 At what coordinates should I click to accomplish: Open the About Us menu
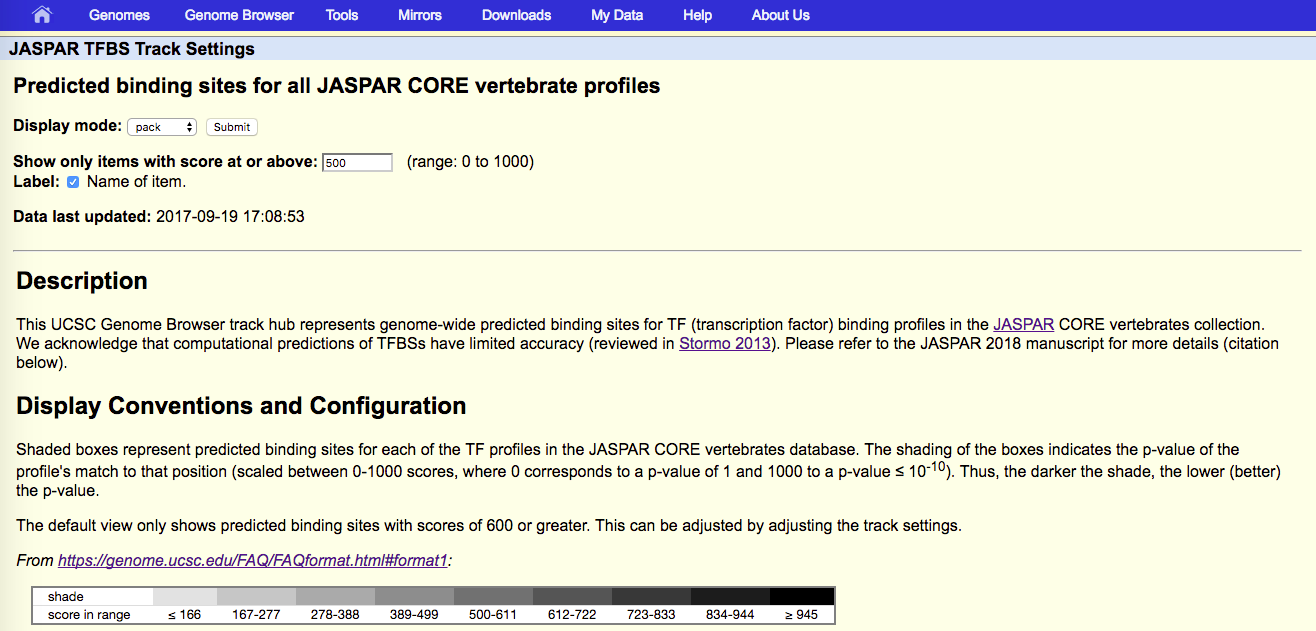coord(780,15)
